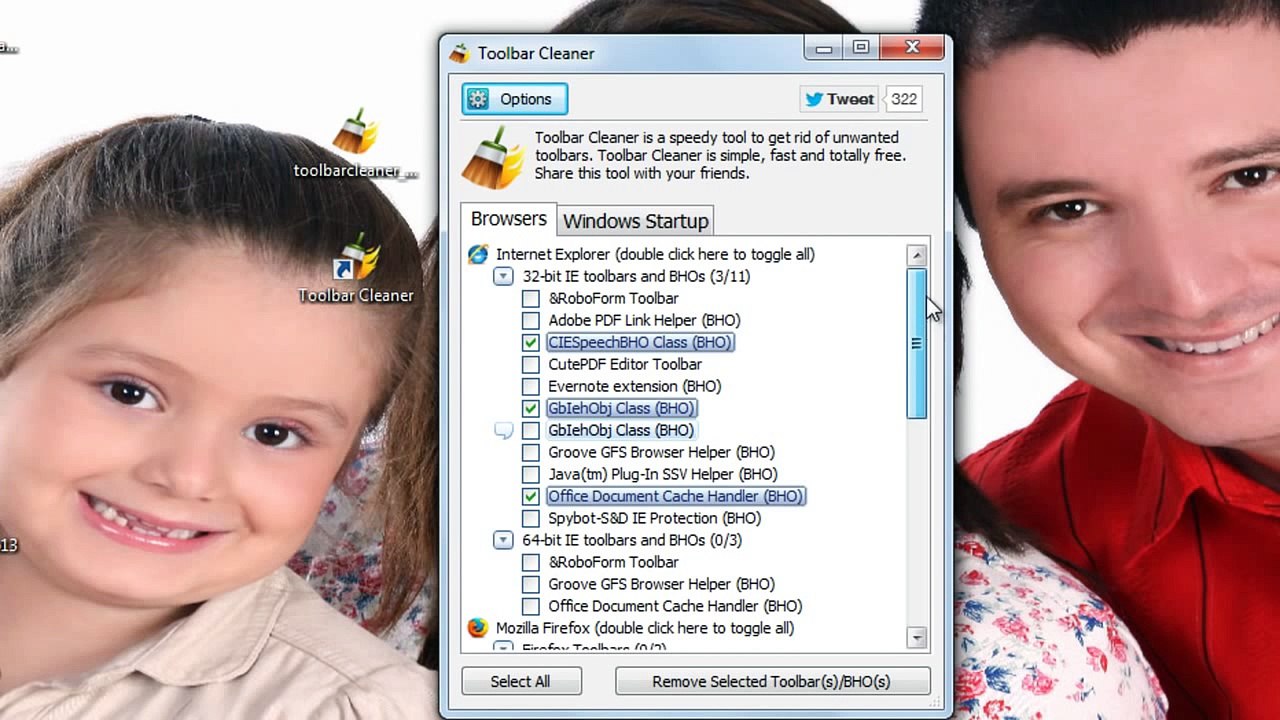Switch to the Browsers tab
Image resolution: width=1280 pixels, height=720 pixels.
tap(508, 219)
